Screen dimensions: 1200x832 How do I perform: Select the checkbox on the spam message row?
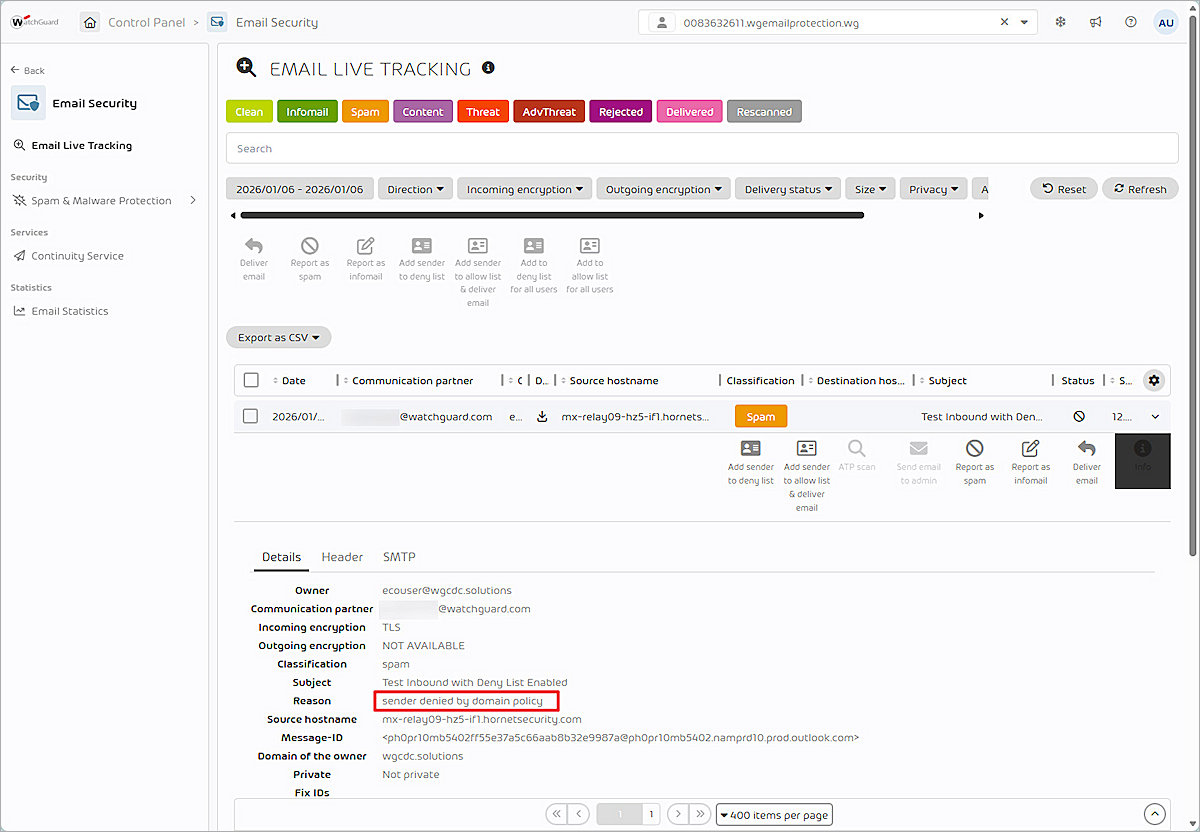250,416
